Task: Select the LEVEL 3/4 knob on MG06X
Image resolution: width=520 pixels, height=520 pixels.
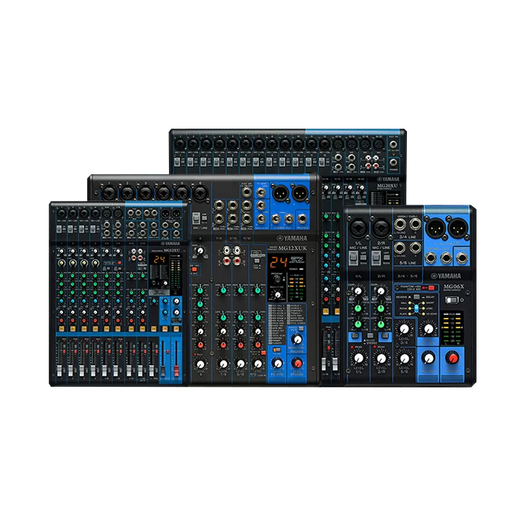Action: [x=404, y=329]
